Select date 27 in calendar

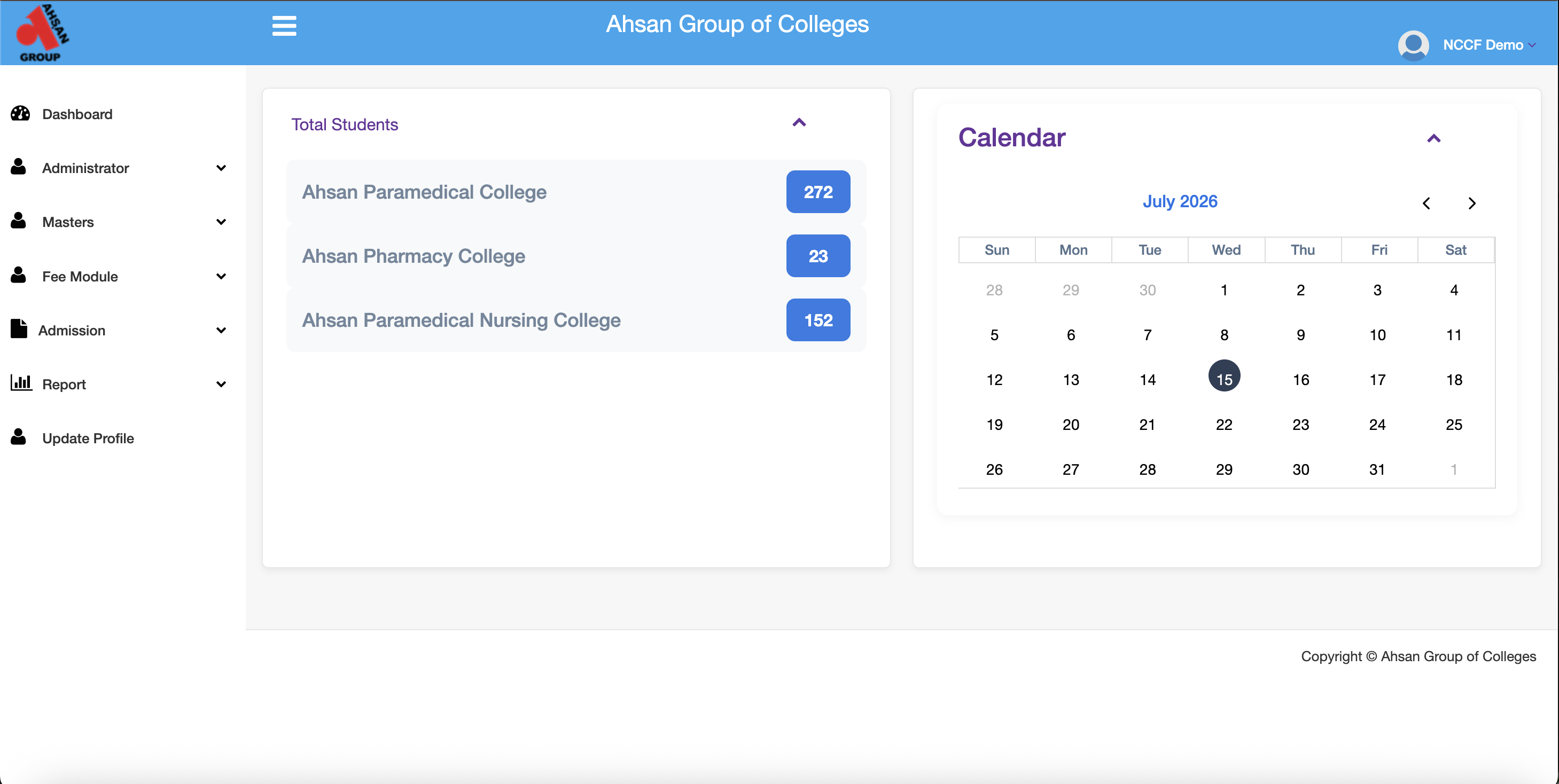pos(1071,470)
